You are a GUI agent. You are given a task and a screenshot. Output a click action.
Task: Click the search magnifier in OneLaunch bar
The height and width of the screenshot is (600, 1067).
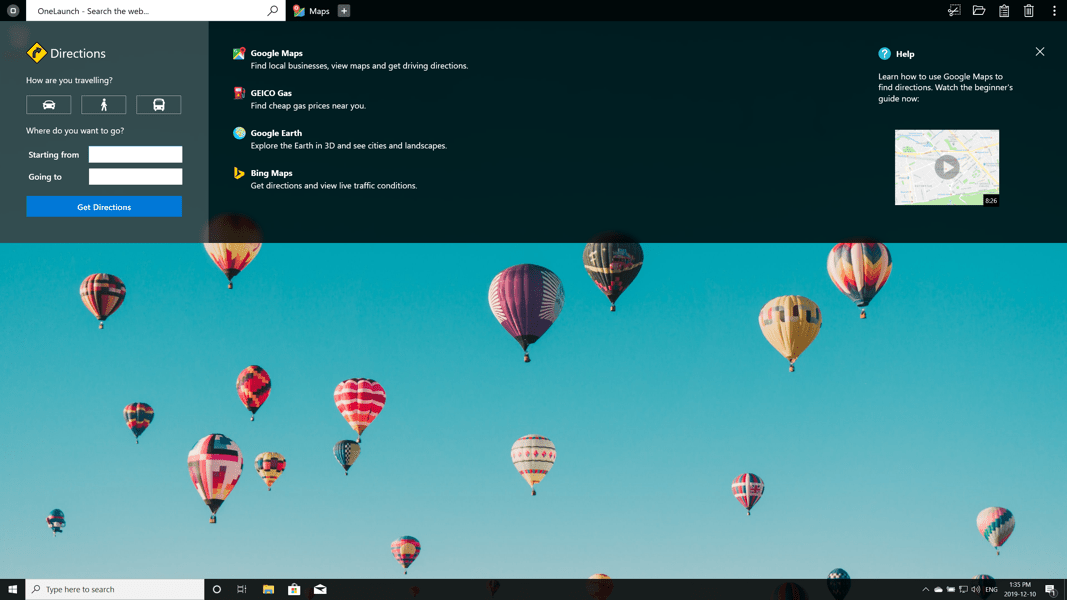(x=272, y=11)
